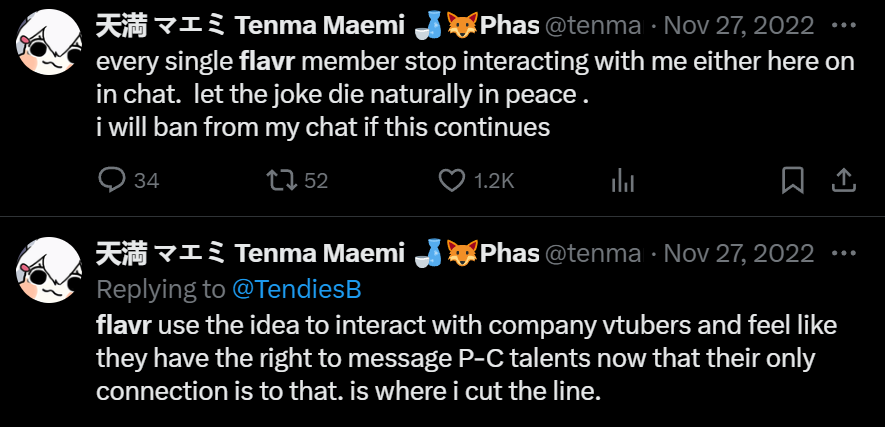Like the tweet with 1.2K likes
885x427 pixels.
tap(454, 180)
